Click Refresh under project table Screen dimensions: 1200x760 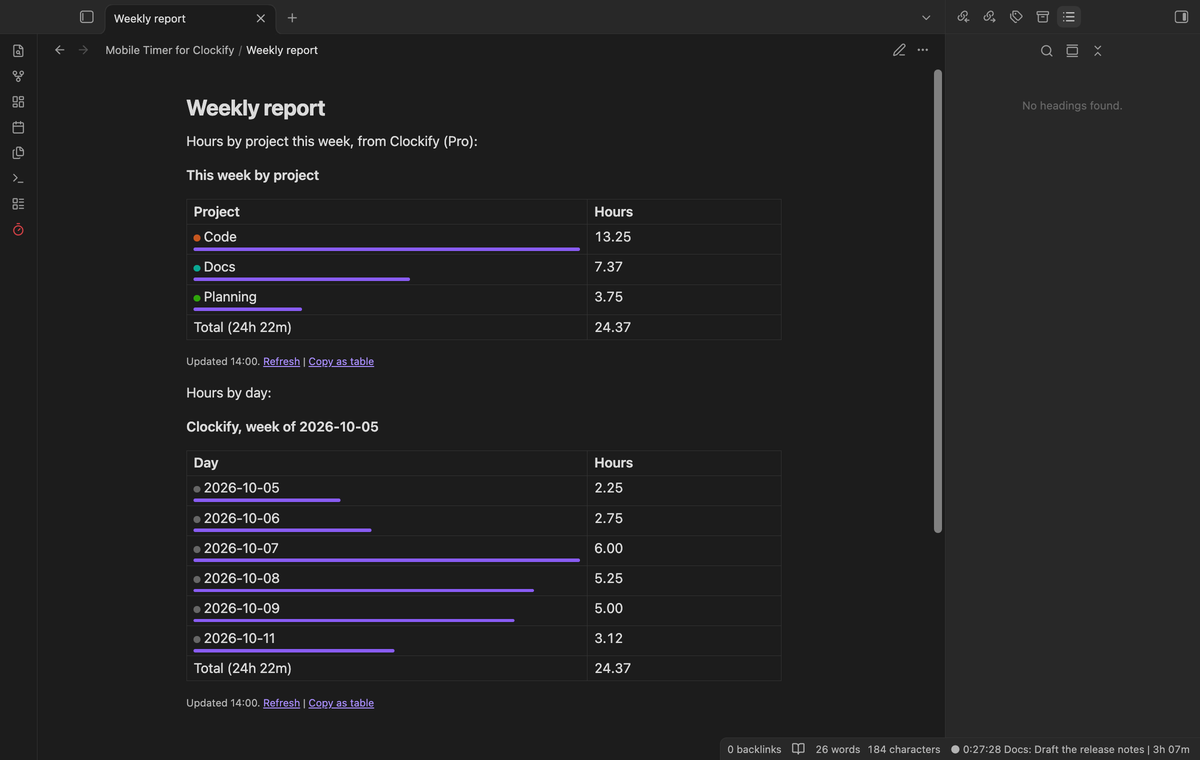(x=281, y=362)
